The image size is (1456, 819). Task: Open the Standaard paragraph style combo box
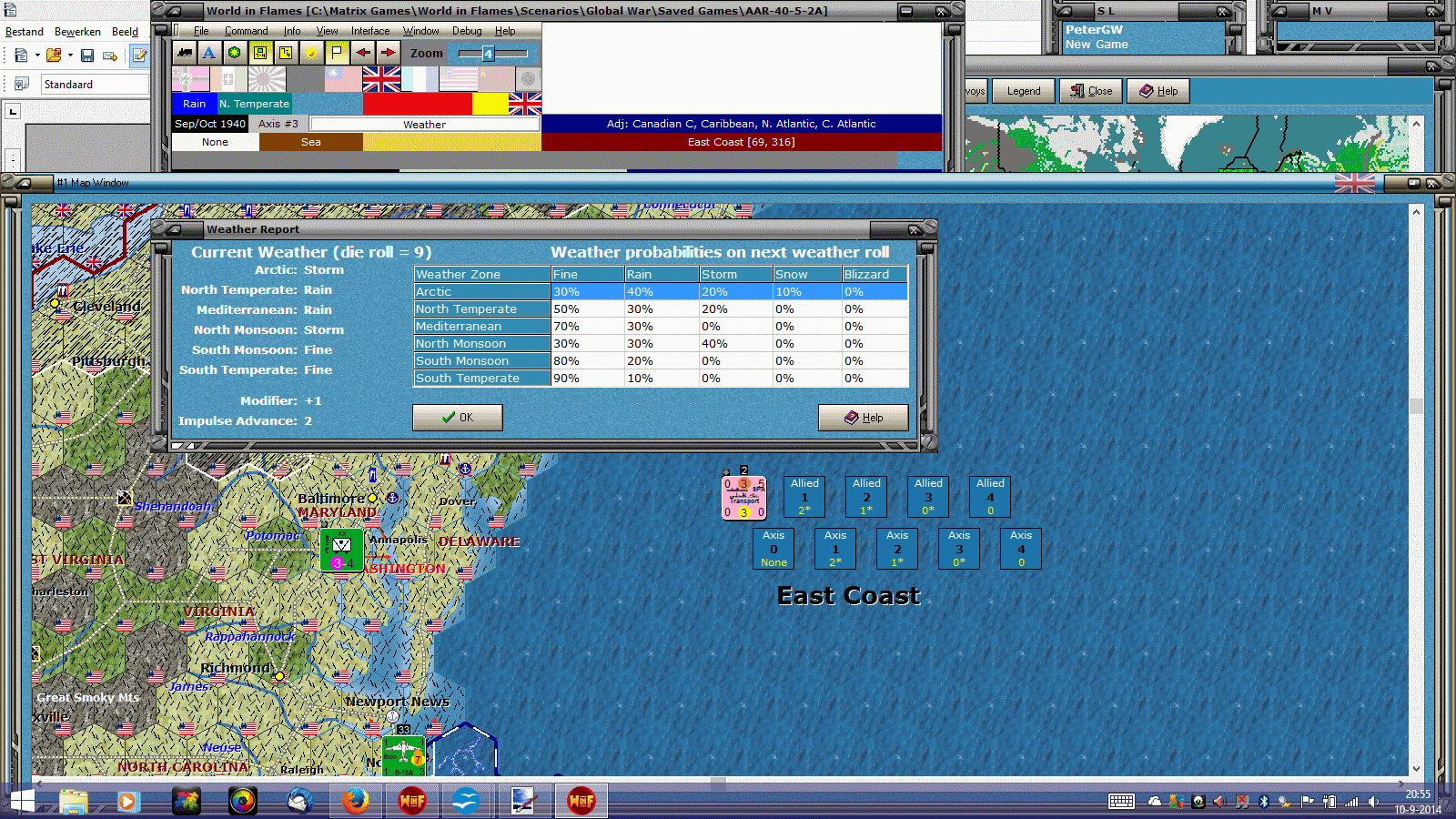click(x=95, y=85)
